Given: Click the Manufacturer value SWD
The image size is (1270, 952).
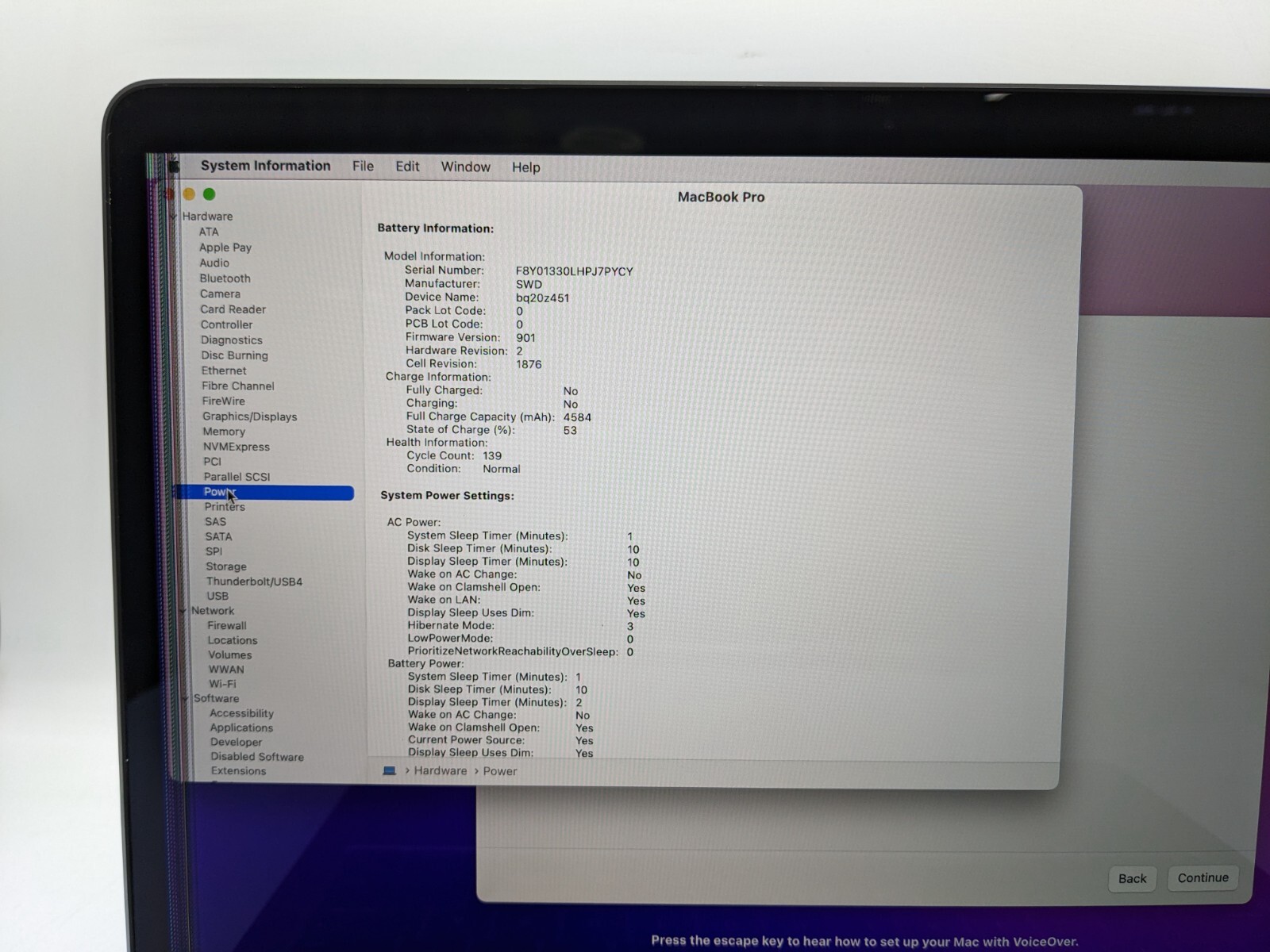Looking at the screenshot, I should point(529,285).
